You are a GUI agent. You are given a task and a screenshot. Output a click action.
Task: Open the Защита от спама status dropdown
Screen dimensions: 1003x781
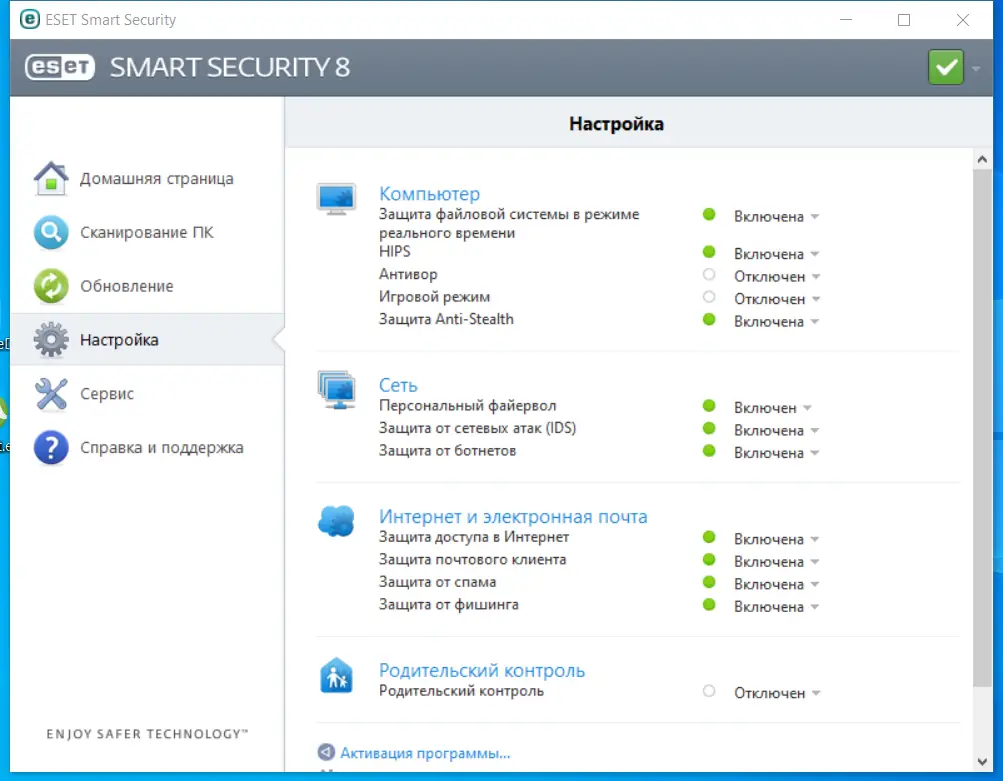coord(776,584)
